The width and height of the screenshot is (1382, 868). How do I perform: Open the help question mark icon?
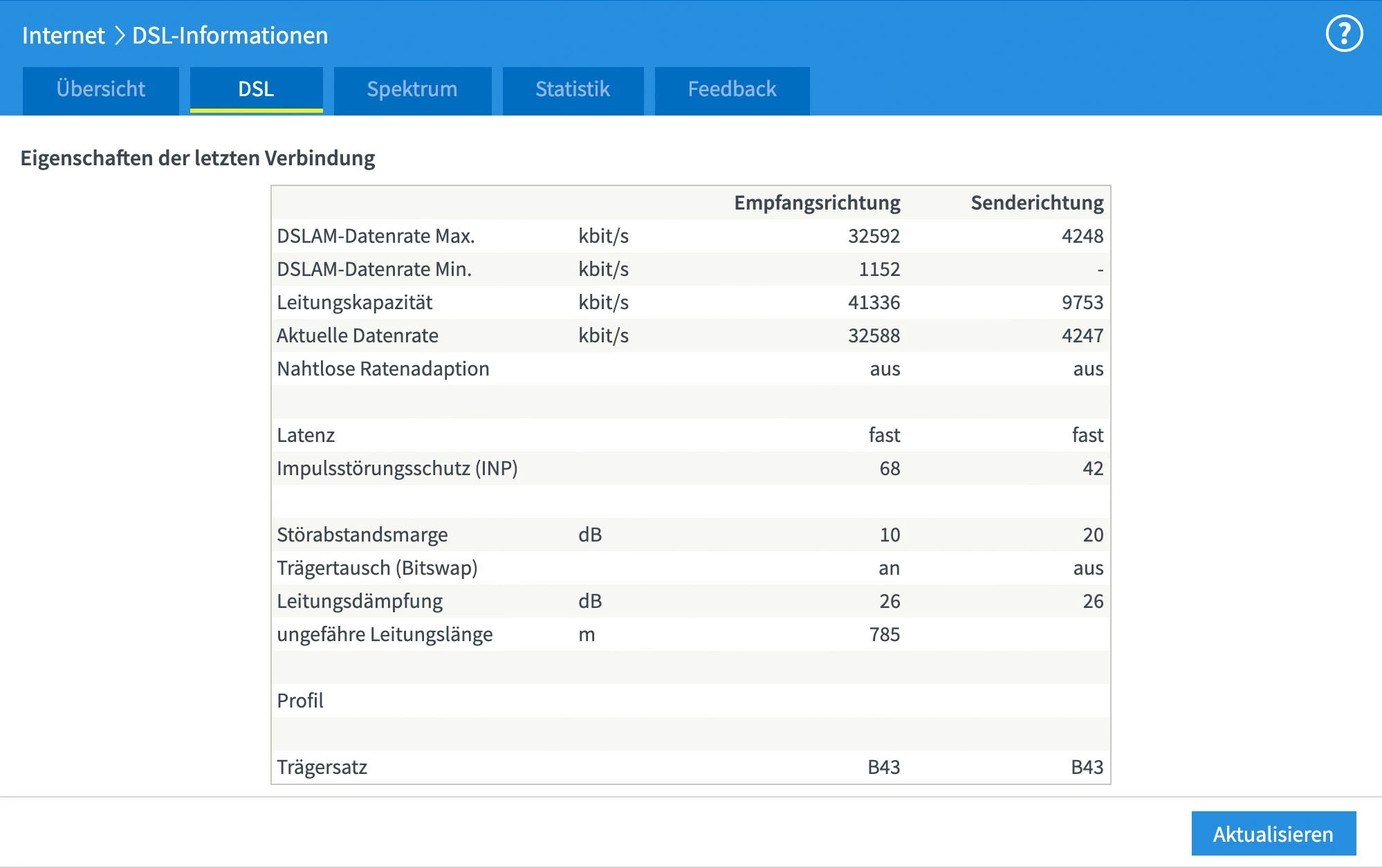pyautogui.click(x=1343, y=34)
